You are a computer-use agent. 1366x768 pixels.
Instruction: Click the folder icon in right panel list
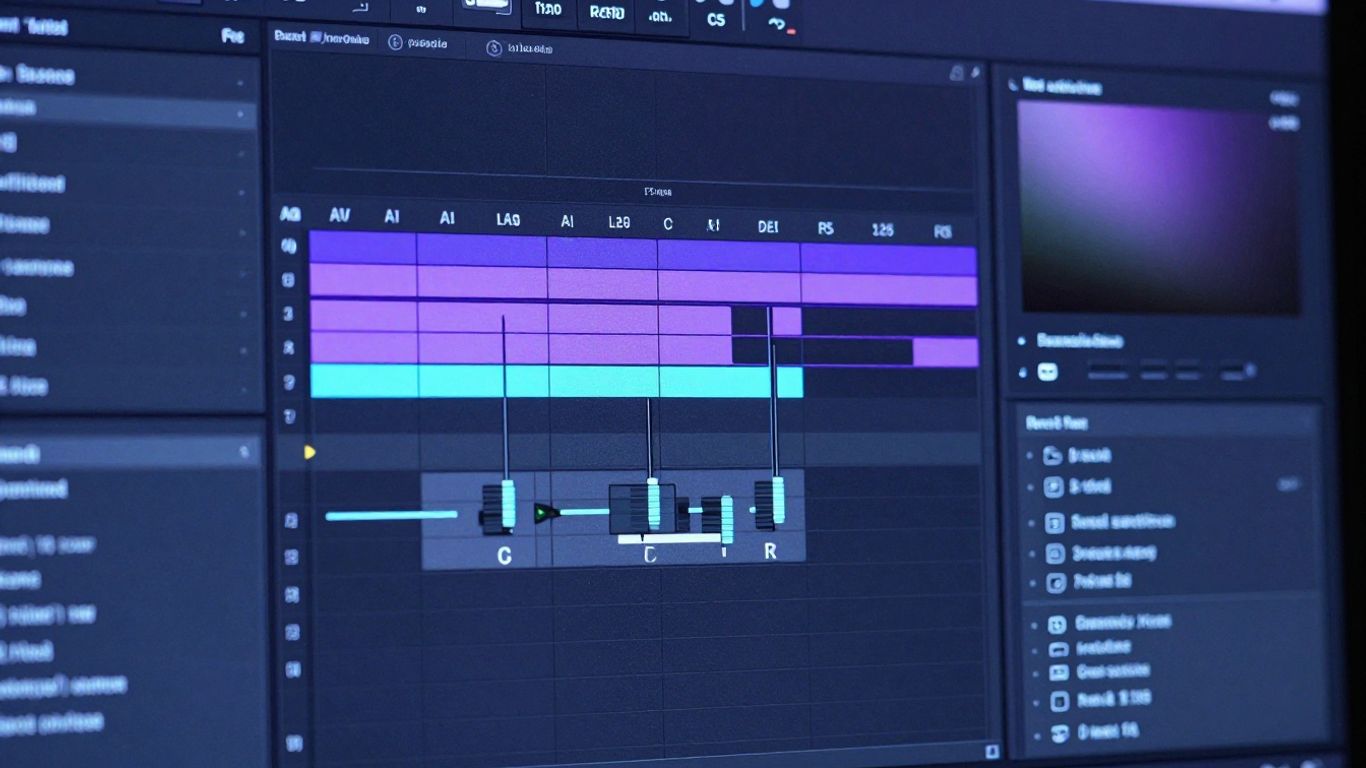coord(1053,456)
